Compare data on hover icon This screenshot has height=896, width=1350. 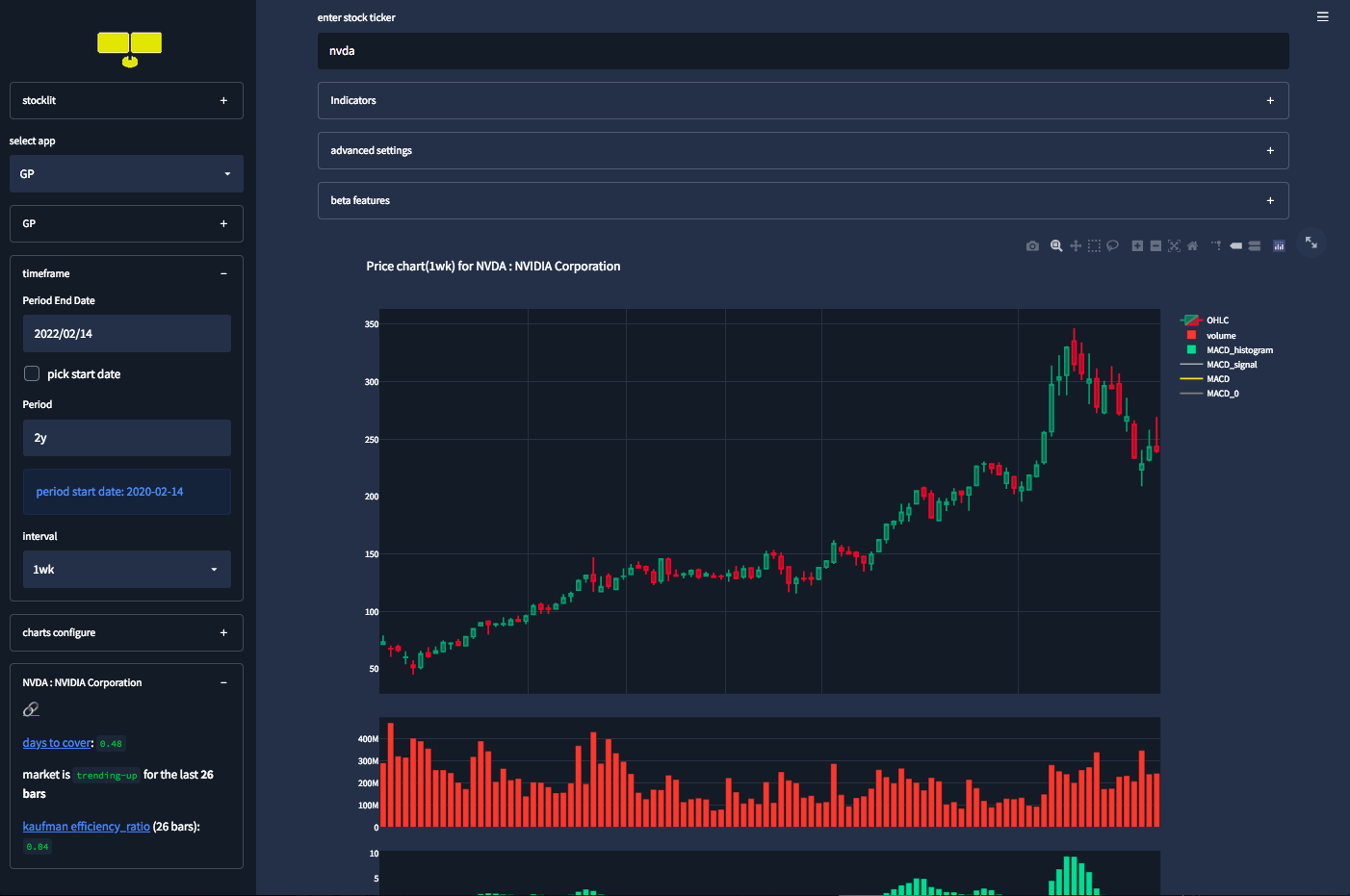pyautogui.click(x=1254, y=246)
